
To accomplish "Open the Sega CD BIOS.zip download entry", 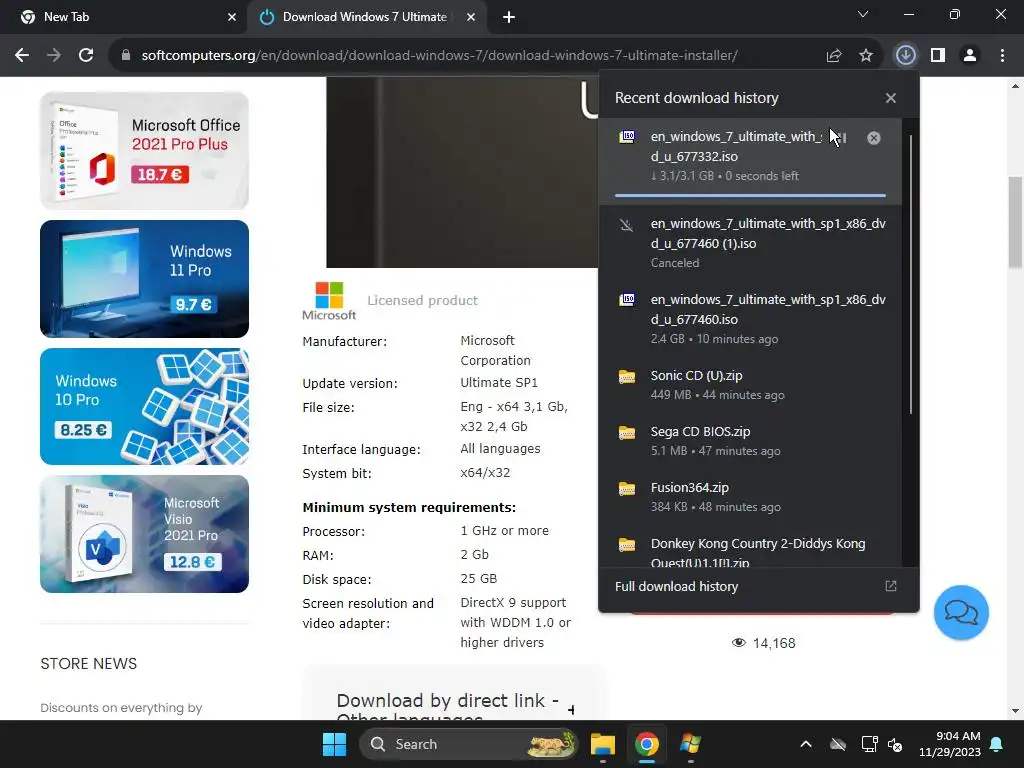I will [750, 441].
